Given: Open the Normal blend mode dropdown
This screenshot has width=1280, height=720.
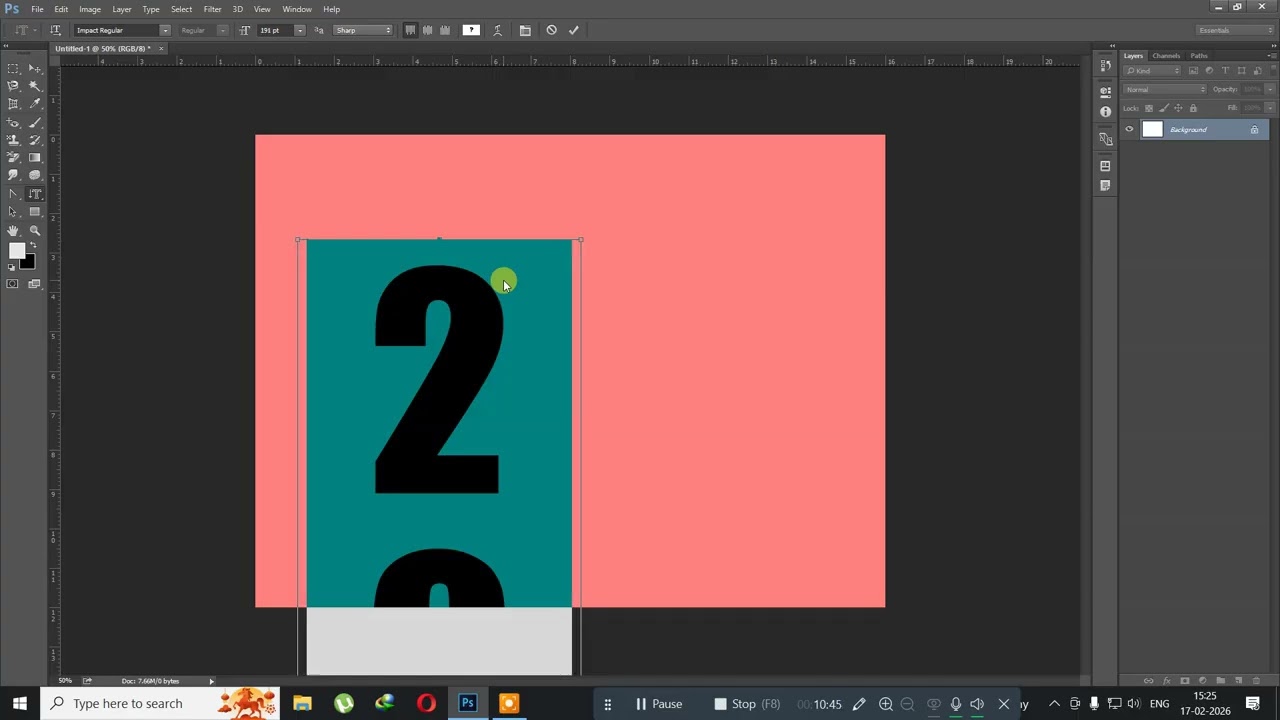Looking at the screenshot, I should coord(1165,89).
